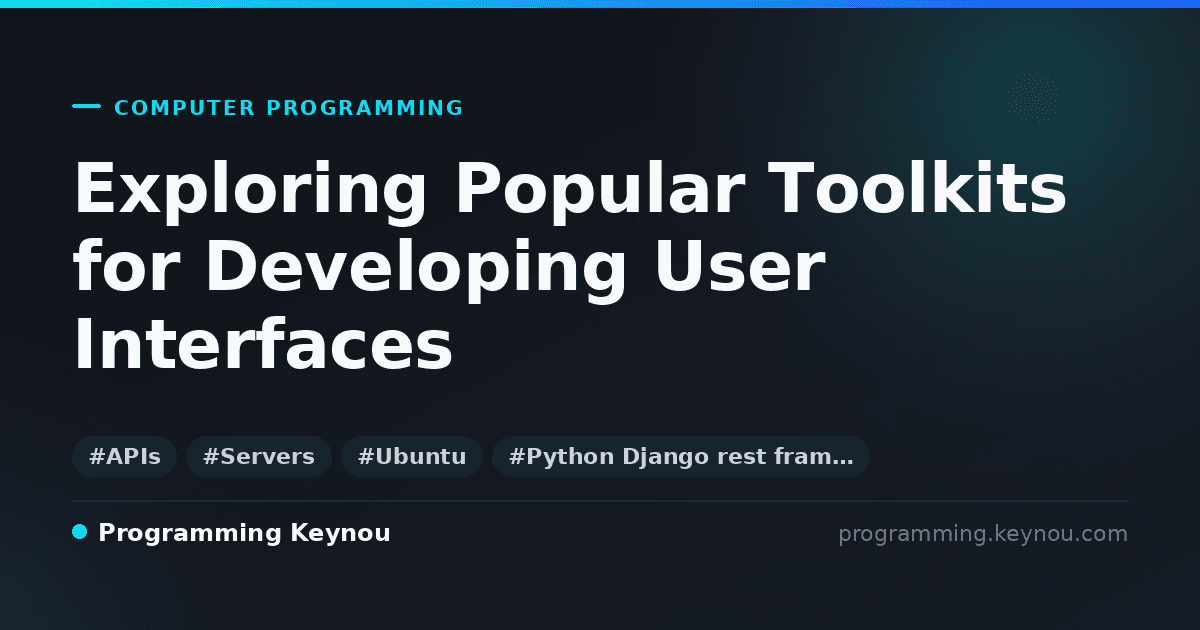1200x630 pixels.
Task: Click the #Python Django rest framework tag
Action: [x=681, y=457]
